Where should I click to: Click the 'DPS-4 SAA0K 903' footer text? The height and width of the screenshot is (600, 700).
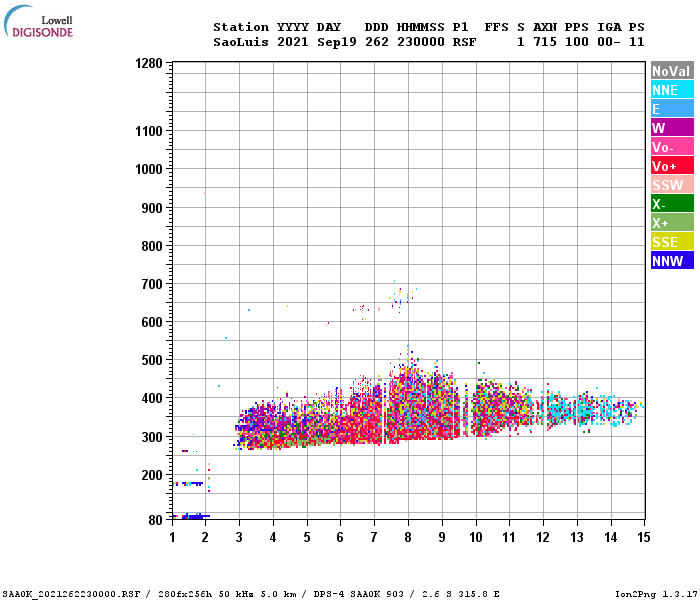coord(358,594)
